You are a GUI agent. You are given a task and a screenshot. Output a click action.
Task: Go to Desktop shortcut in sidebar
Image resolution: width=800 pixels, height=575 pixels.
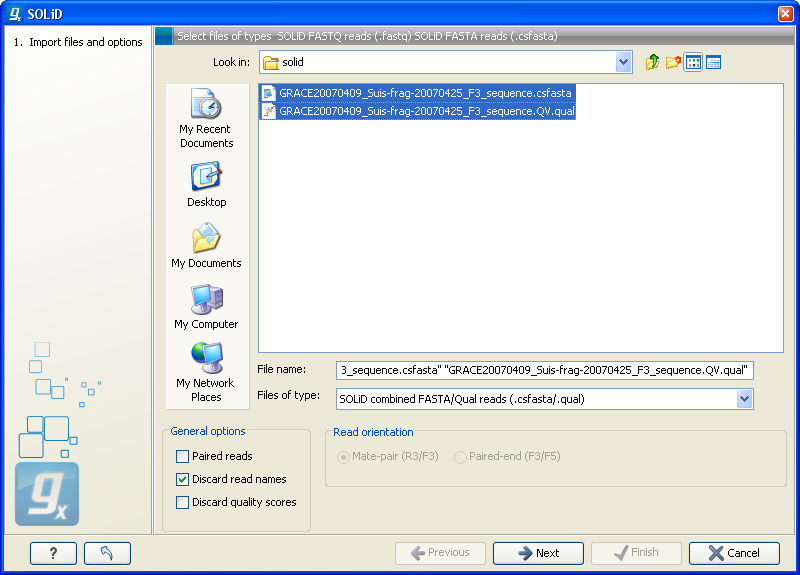pos(206,185)
